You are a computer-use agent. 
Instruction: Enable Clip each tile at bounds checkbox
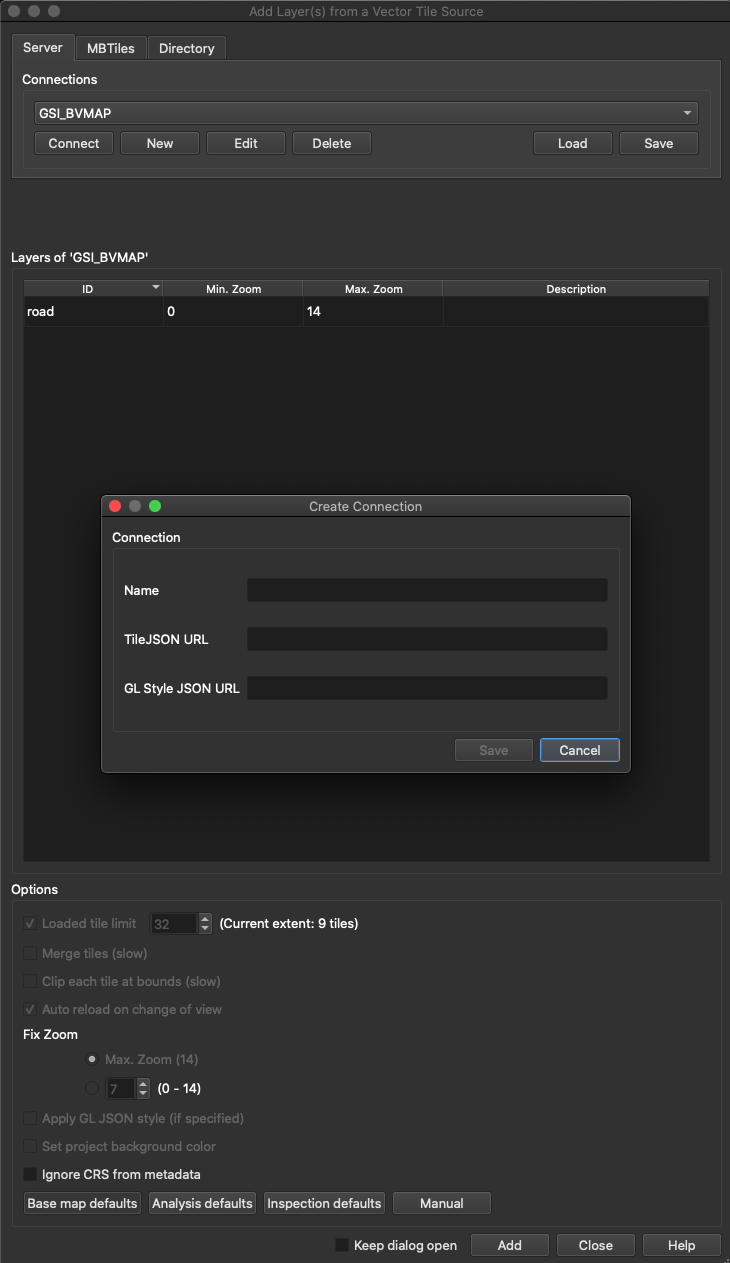[x=30, y=981]
